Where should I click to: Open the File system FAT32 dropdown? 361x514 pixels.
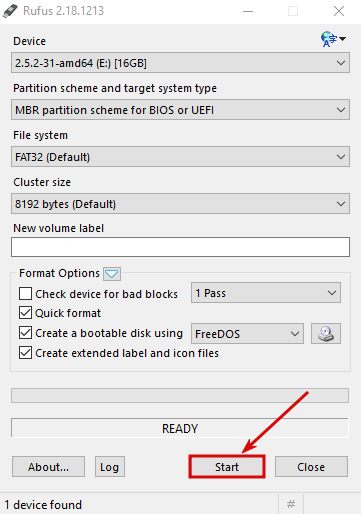coord(180,157)
